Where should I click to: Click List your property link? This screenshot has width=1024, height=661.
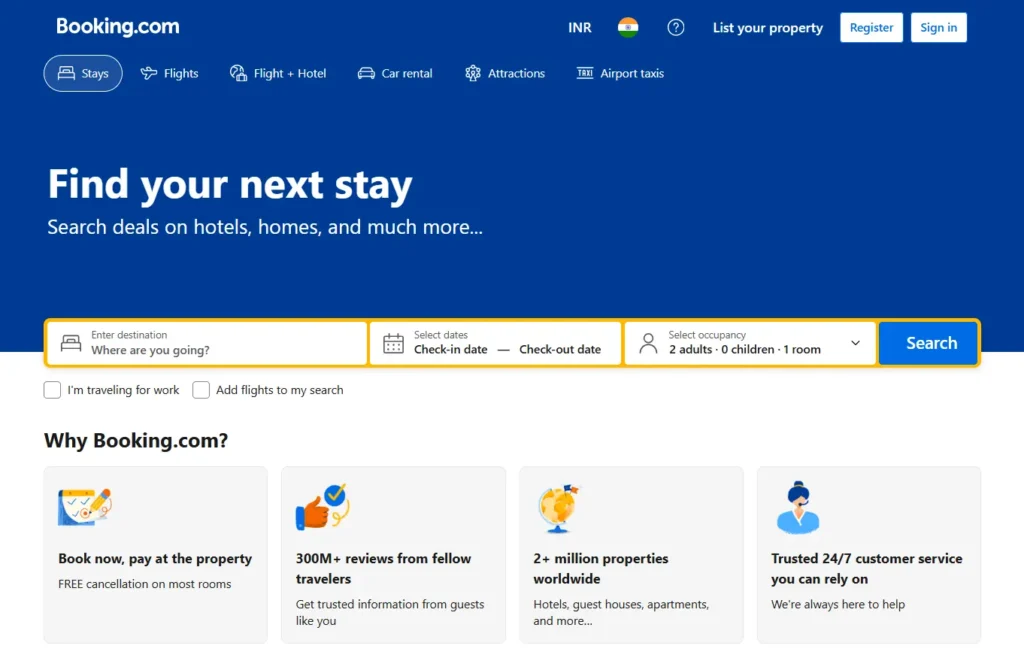(x=767, y=27)
